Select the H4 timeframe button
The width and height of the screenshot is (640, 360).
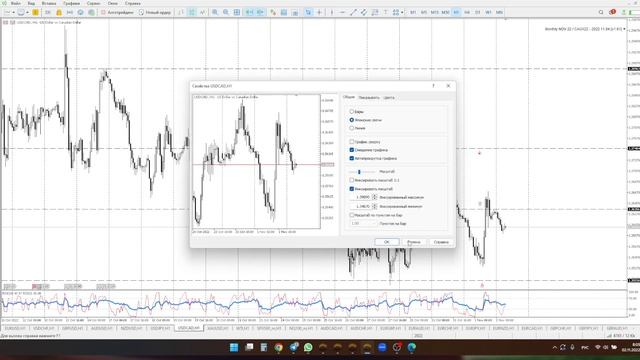tap(467, 12)
